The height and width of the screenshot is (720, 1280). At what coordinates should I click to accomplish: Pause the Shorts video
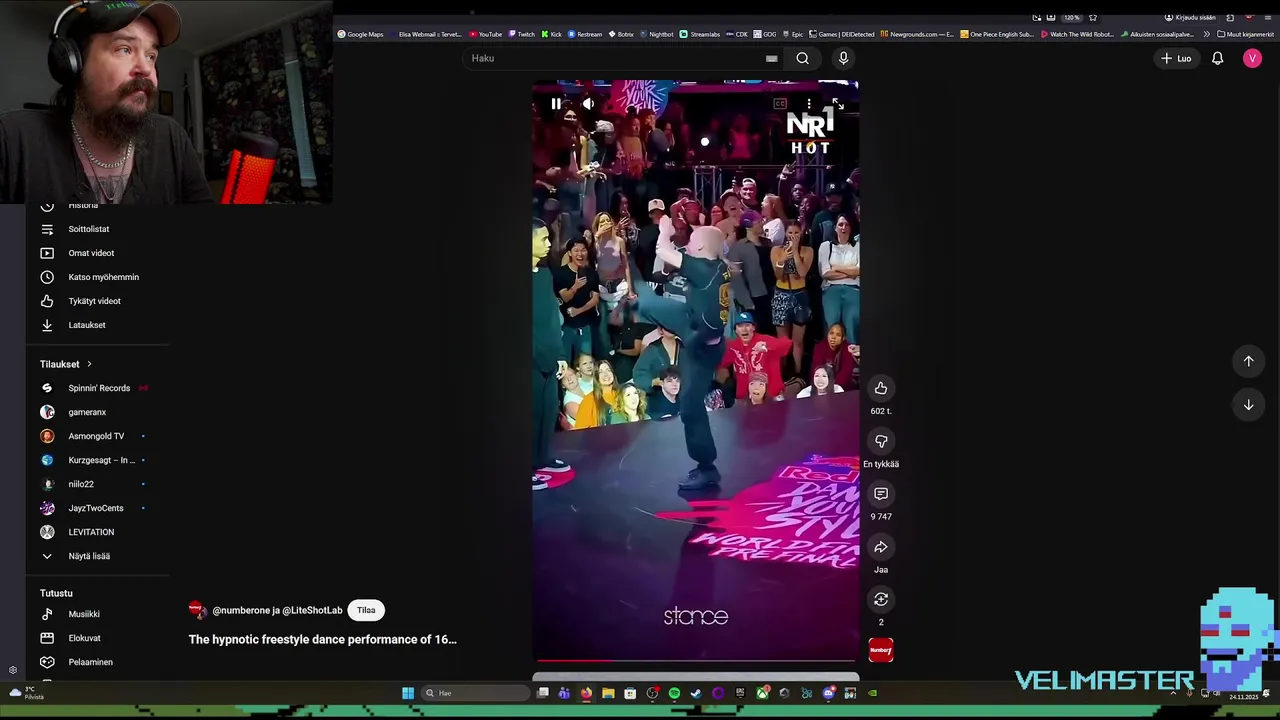coord(556,104)
